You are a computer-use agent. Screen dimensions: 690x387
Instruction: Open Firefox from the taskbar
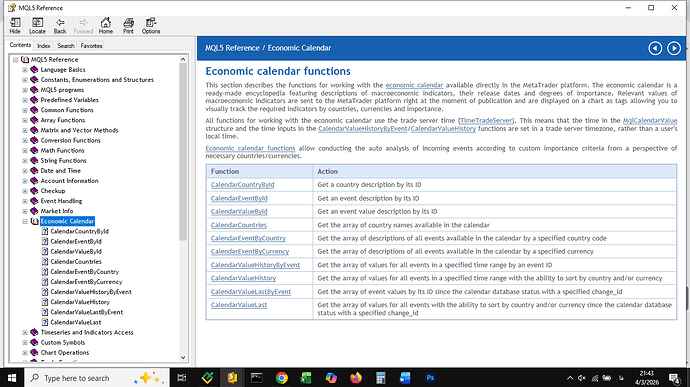[356, 378]
